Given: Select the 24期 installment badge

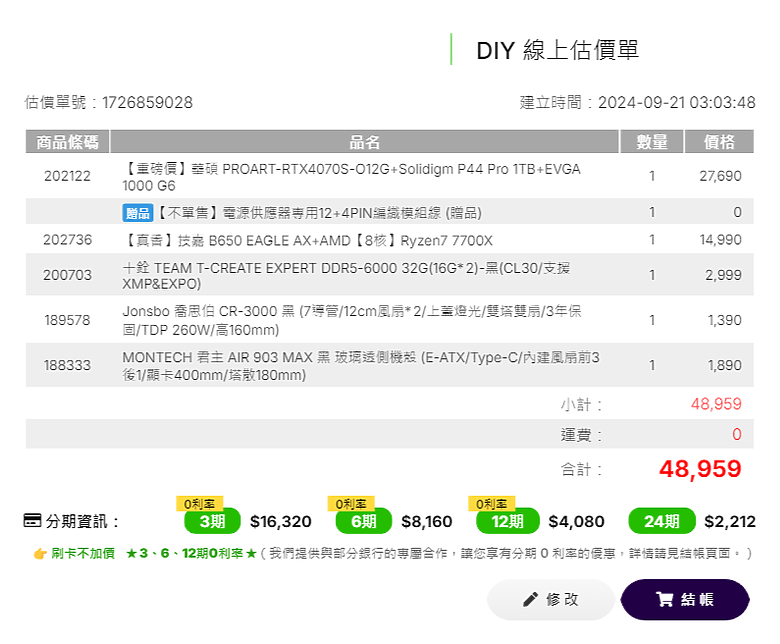Looking at the screenshot, I should point(662,521).
